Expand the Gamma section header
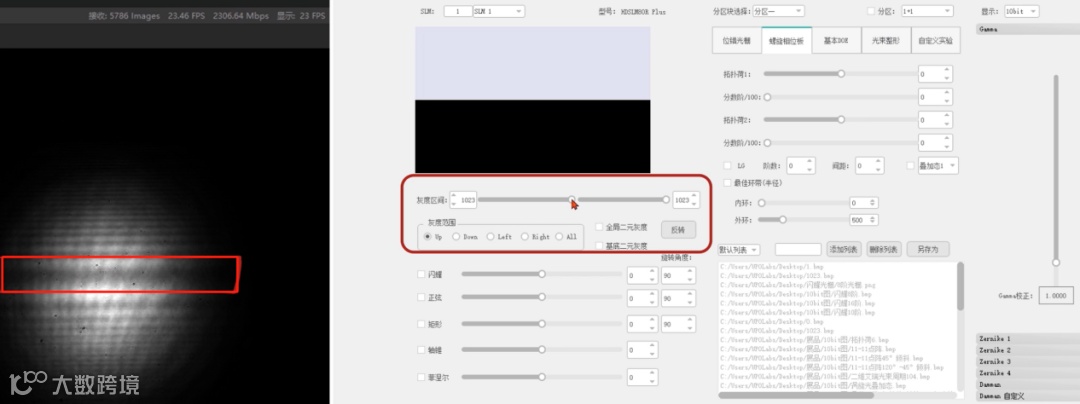 coord(1028,29)
